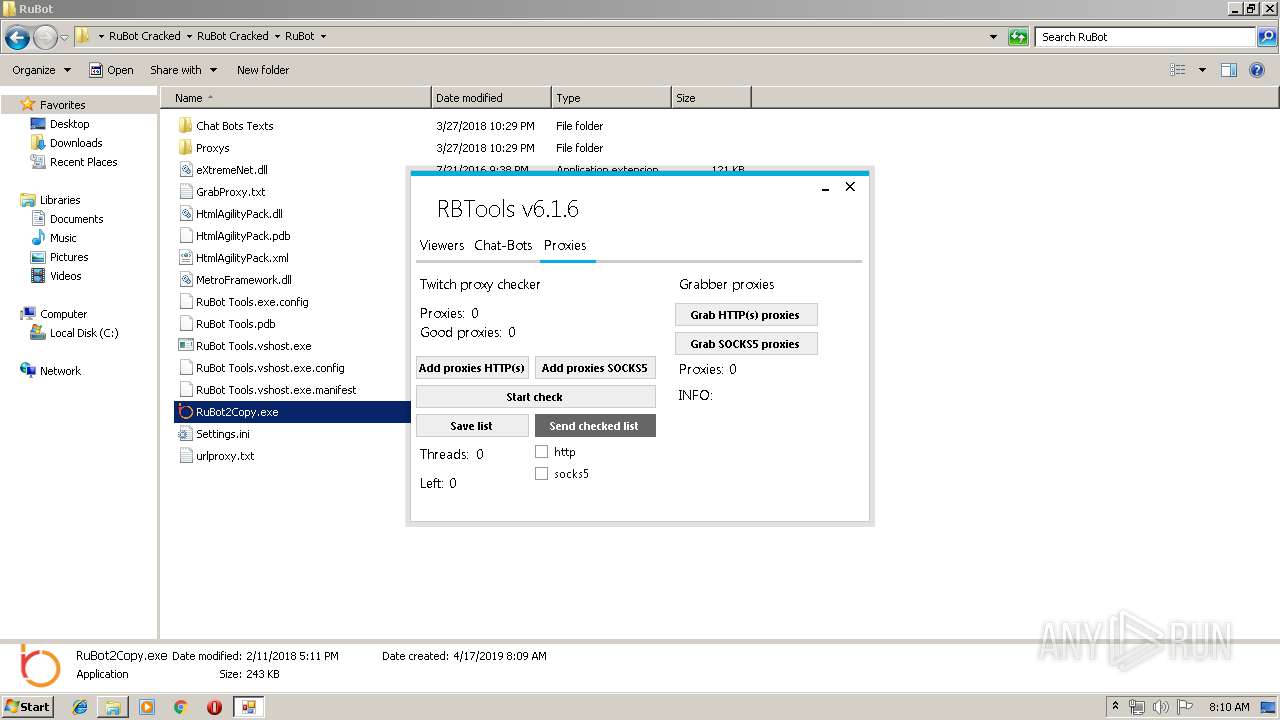Viewport: 1280px width, 720px height.
Task: Open the Viewers tab in RBTools
Action: pos(442,245)
